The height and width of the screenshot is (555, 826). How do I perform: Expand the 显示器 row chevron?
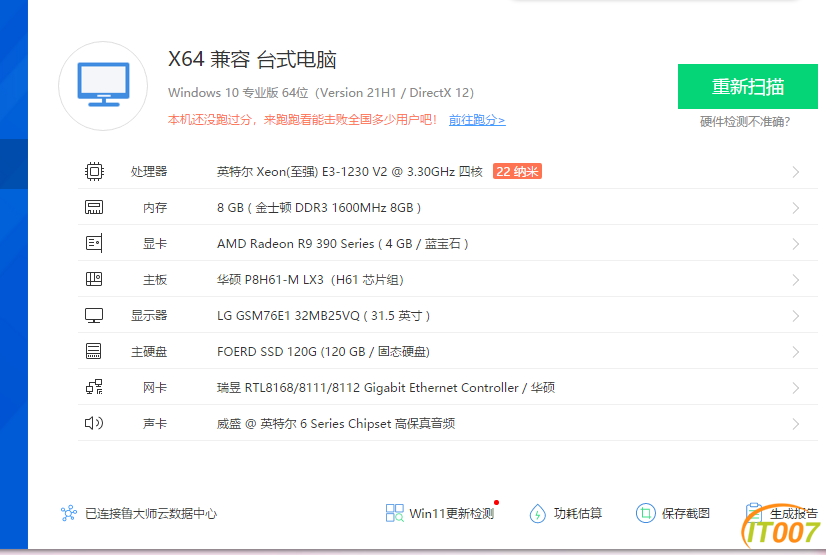795,316
